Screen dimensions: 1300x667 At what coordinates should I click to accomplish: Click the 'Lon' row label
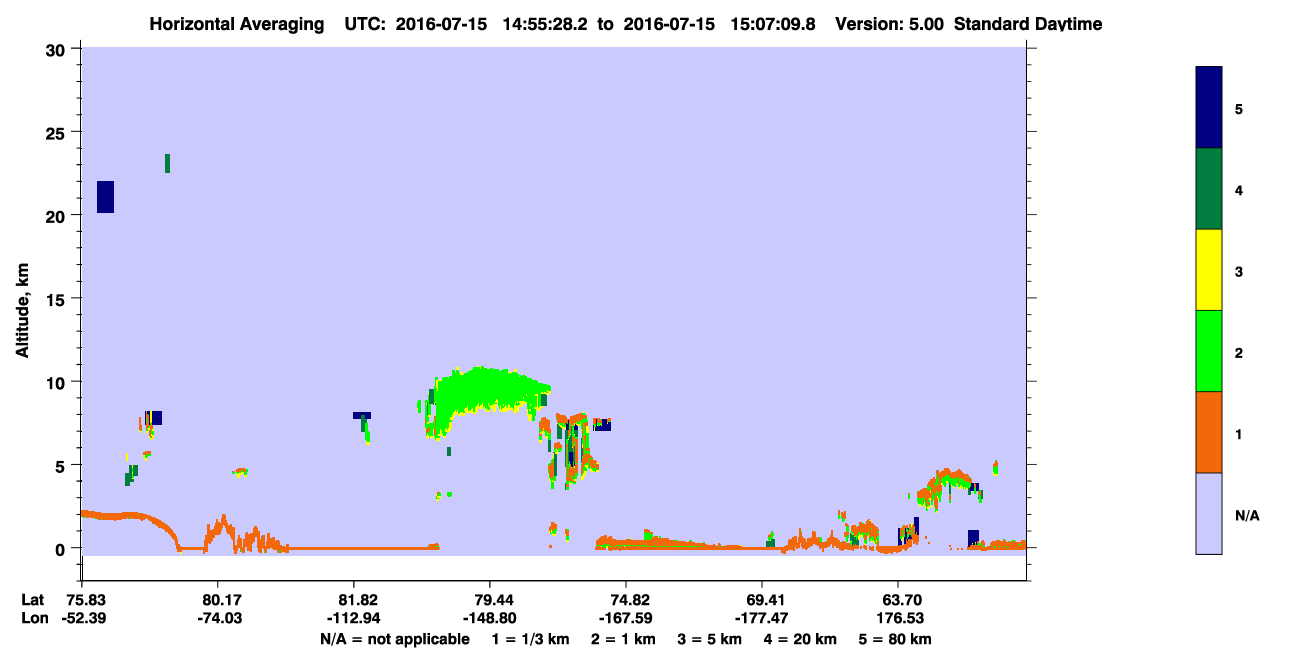(x=33, y=618)
